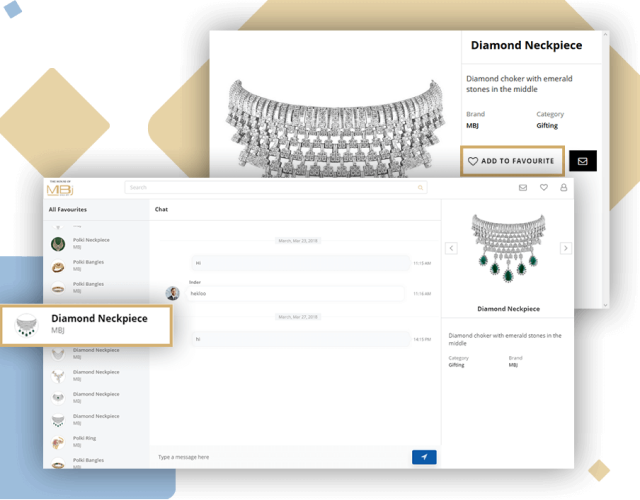Viewport: 640px width, 500px height.
Task: Open the user account lock icon
Action: click(564, 187)
